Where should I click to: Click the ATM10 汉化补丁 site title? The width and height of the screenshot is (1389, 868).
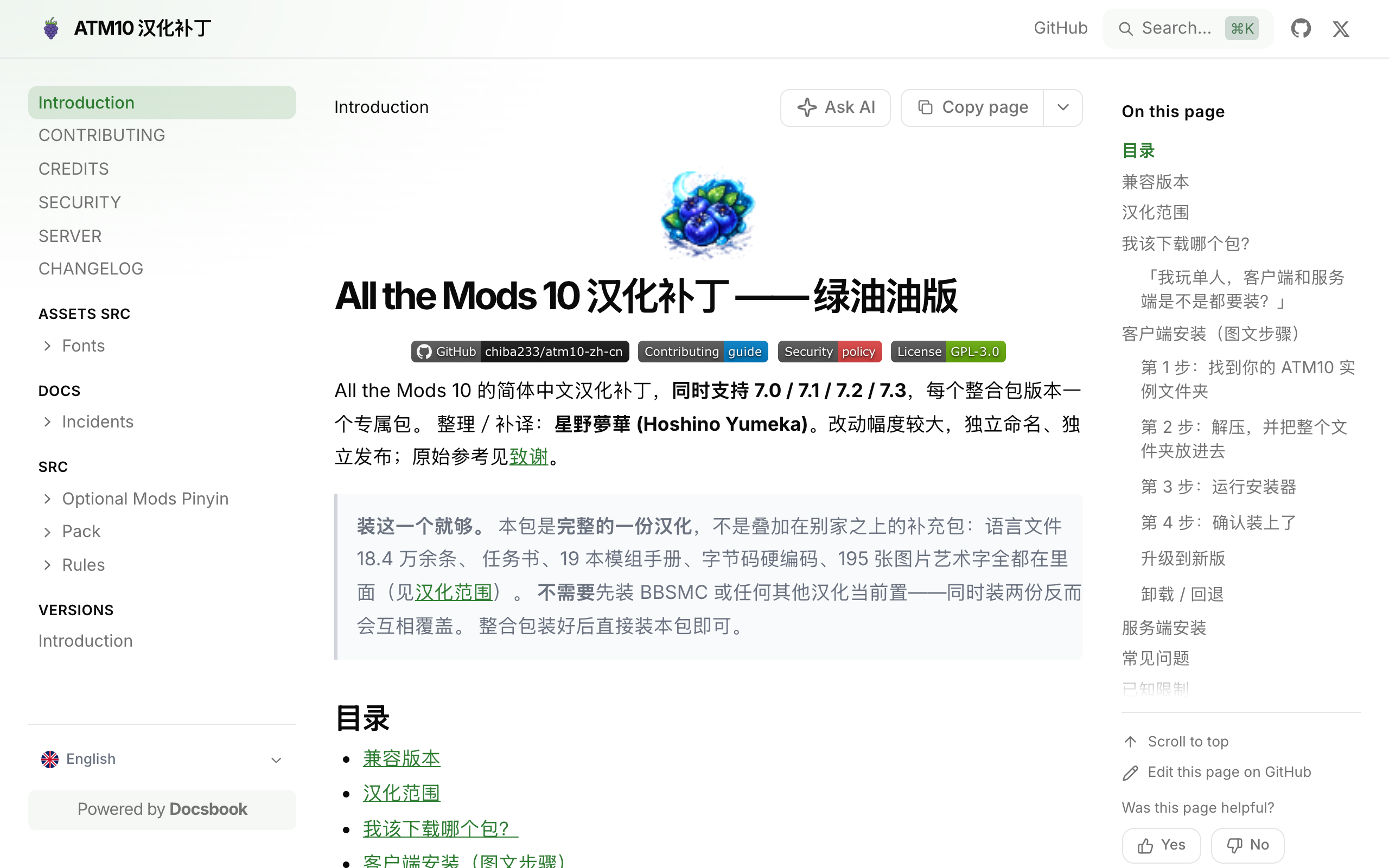click(x=143, y=28)
